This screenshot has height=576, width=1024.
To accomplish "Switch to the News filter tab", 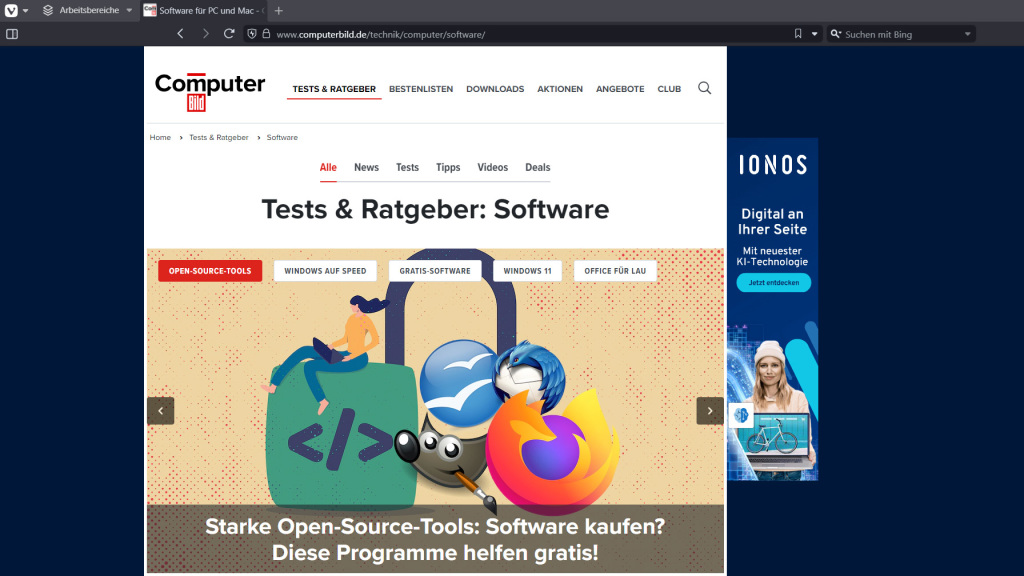I will click(x=366, y=168).
